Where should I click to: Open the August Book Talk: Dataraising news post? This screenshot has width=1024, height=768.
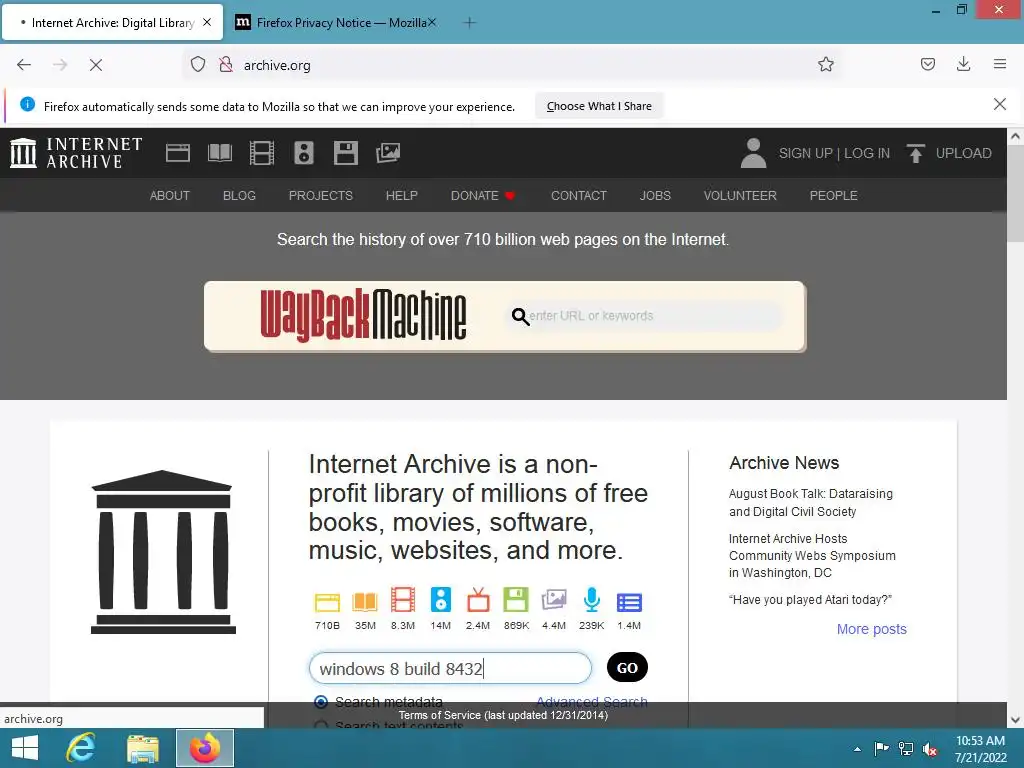click(x=810, y=503)
